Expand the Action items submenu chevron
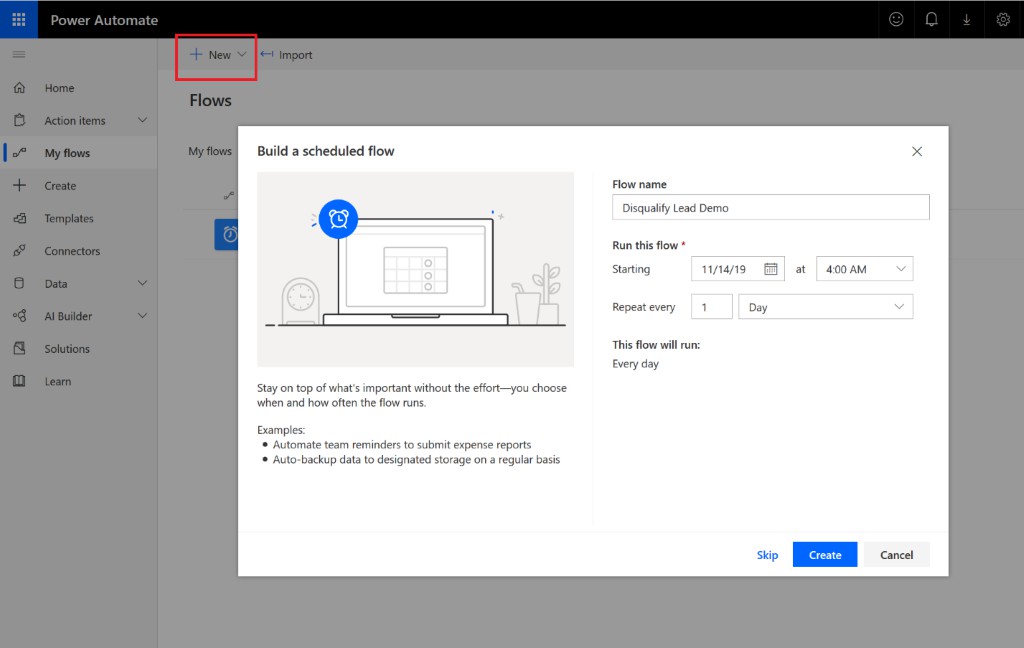This screenshot has height=648, width=1024. tap(142, 120)
